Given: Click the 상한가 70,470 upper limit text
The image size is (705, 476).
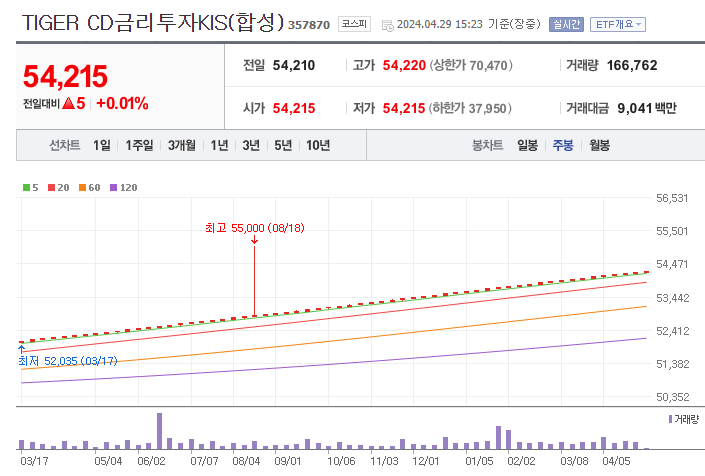Looking at the screenshot, I should [x=471, y=66].
